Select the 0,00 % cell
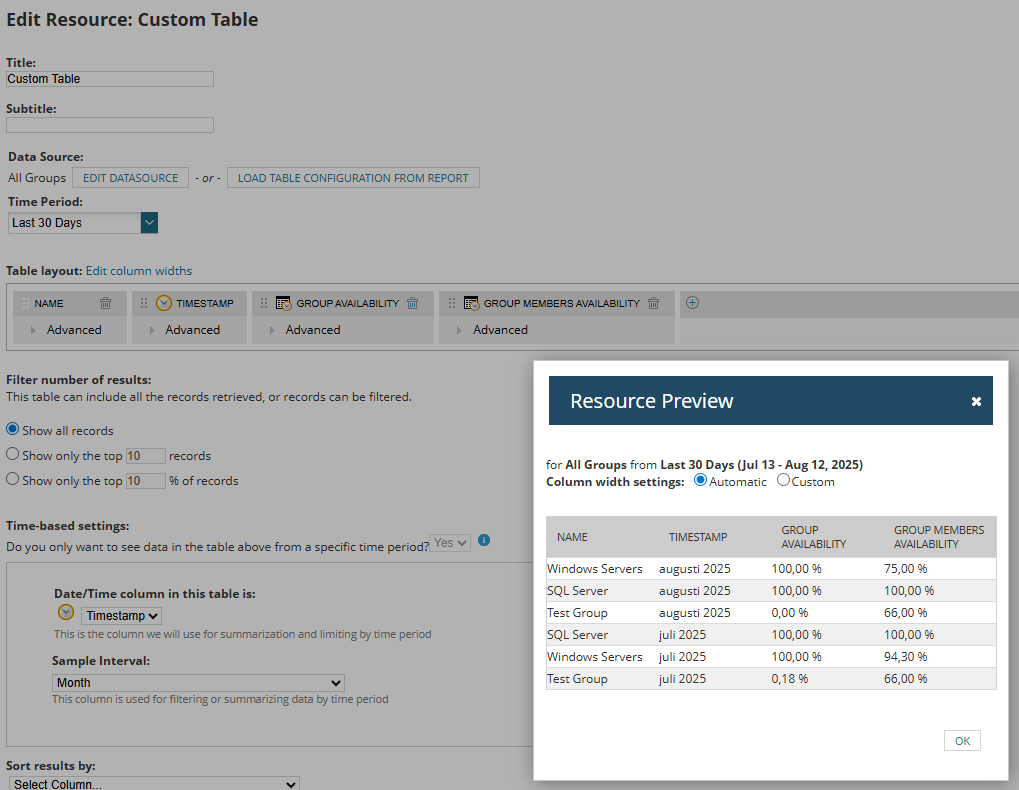The height and width of the screenshot is (790, 1019). [790, 613]
